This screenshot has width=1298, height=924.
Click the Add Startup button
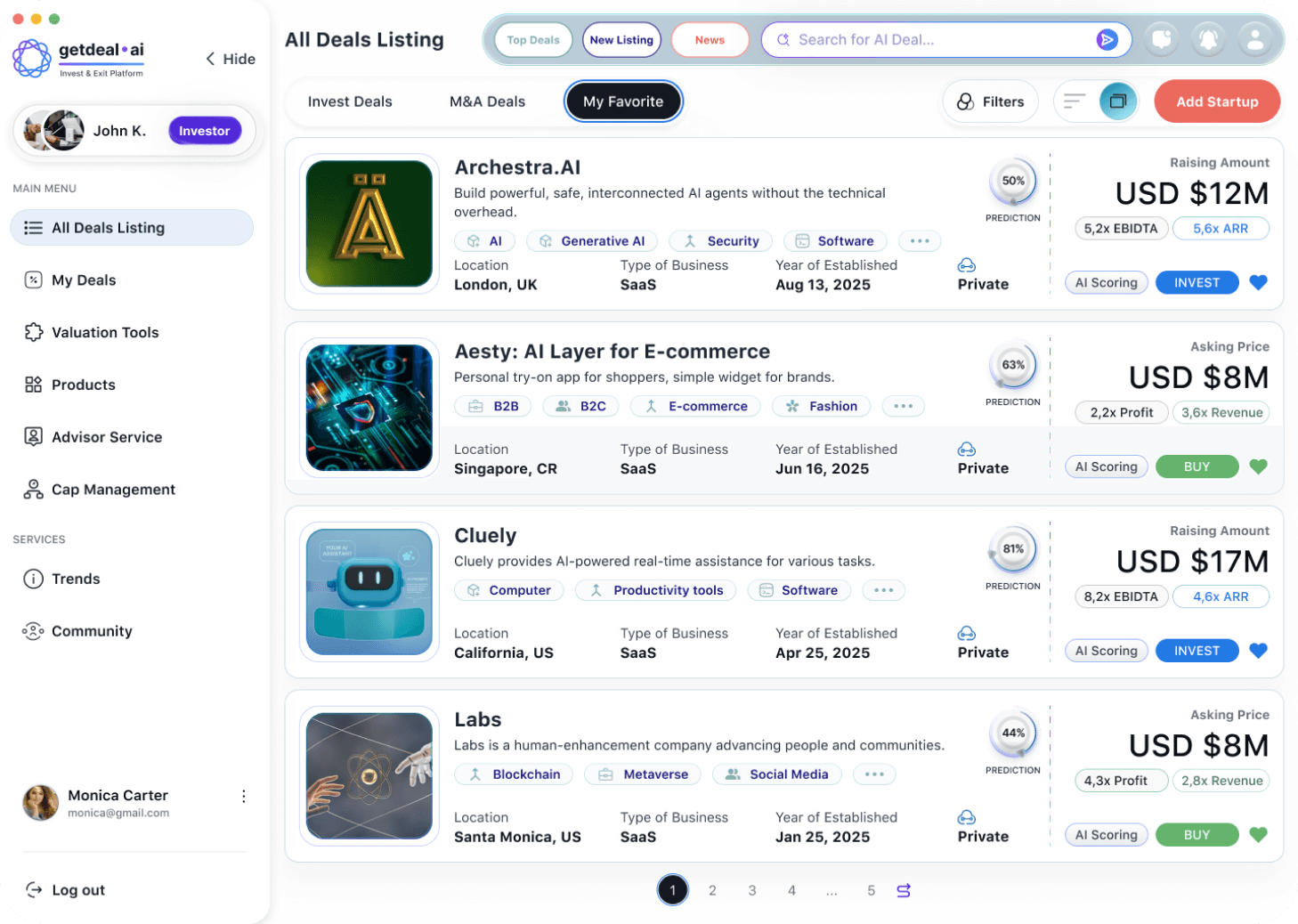click(1217, 101)
